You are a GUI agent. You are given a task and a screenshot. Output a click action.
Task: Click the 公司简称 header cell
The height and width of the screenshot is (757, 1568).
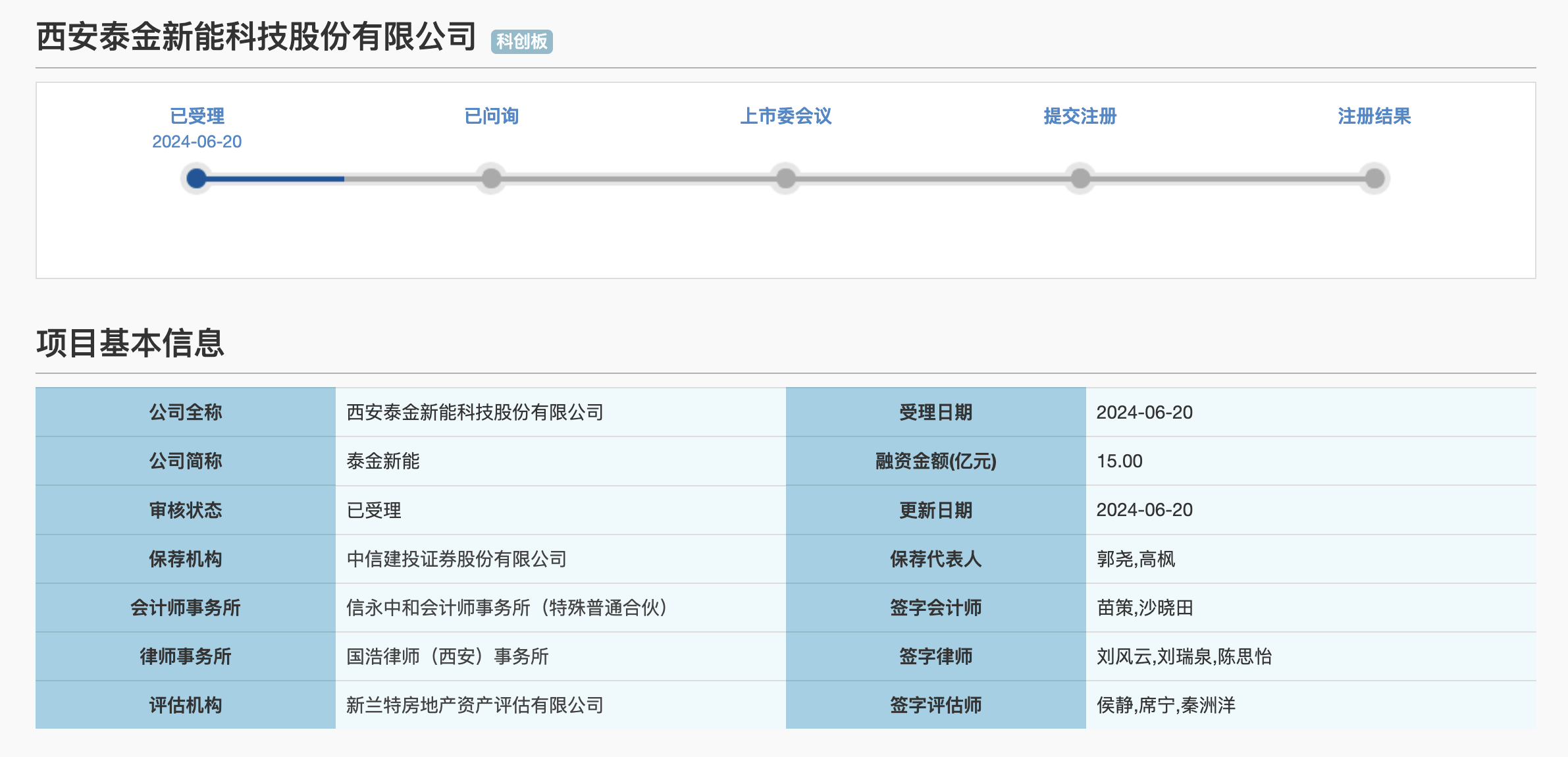pyautogui.click(x=186, y=461)
